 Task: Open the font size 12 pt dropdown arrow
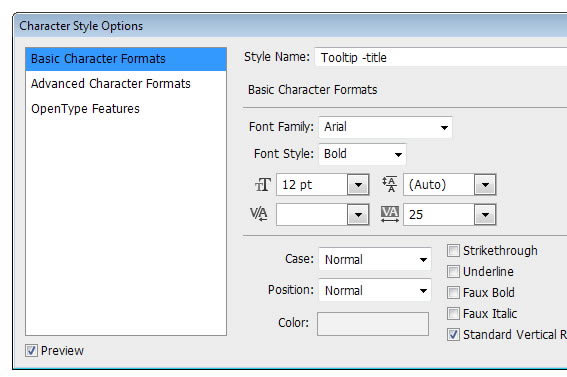click(358, 185)
